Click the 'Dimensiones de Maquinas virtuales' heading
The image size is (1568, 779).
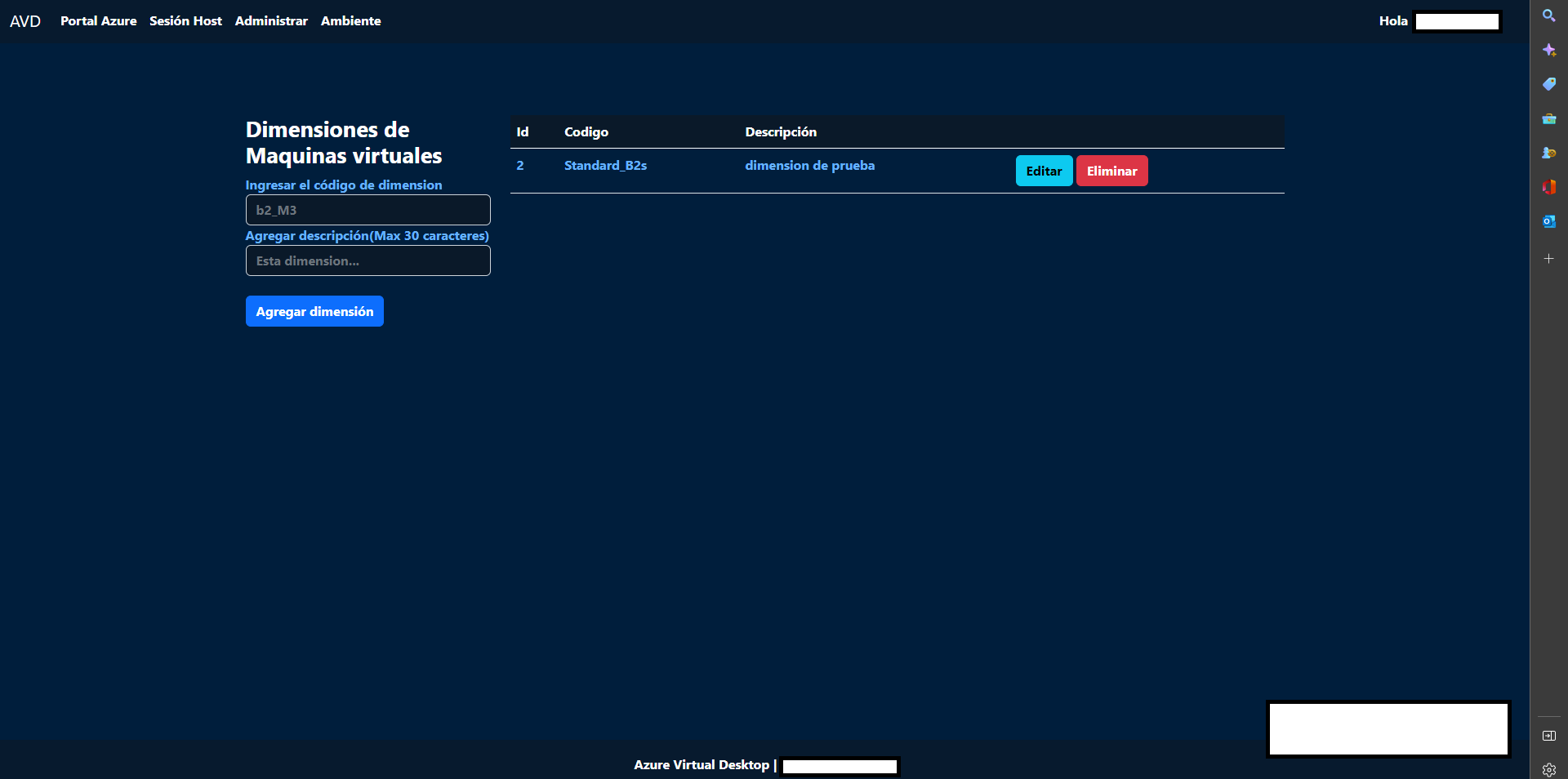pyautogui.click(x=344, y=143)
